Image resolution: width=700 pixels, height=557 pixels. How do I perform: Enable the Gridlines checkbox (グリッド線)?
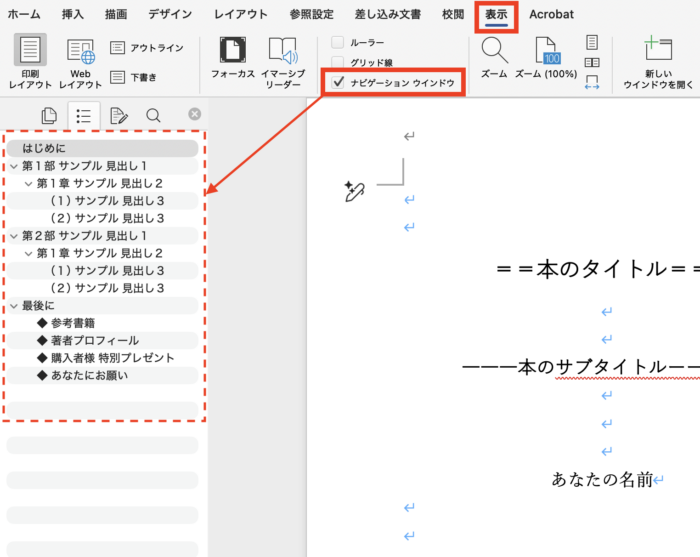(x=338, y=62)
